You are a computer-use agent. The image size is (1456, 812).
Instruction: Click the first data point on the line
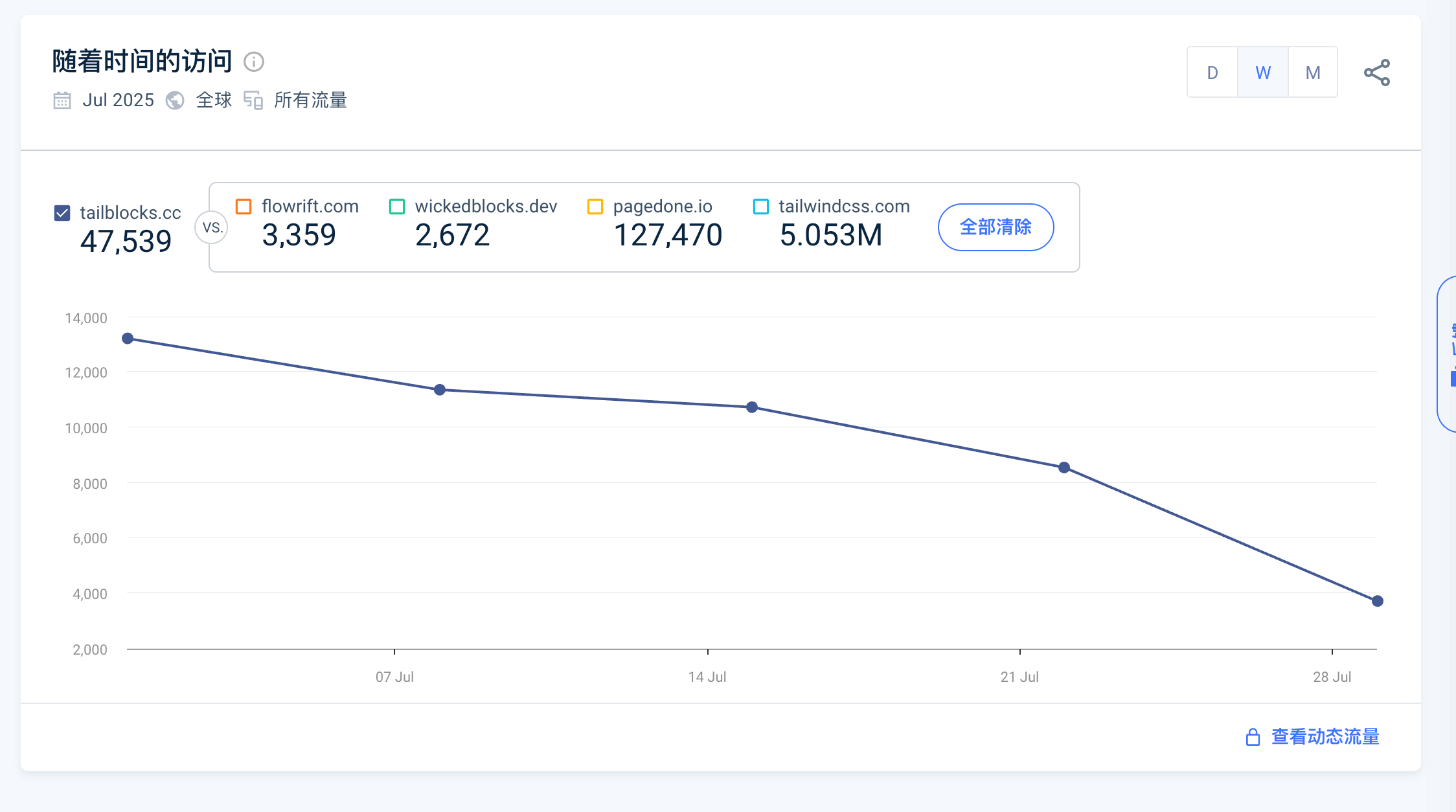[128, 339]
